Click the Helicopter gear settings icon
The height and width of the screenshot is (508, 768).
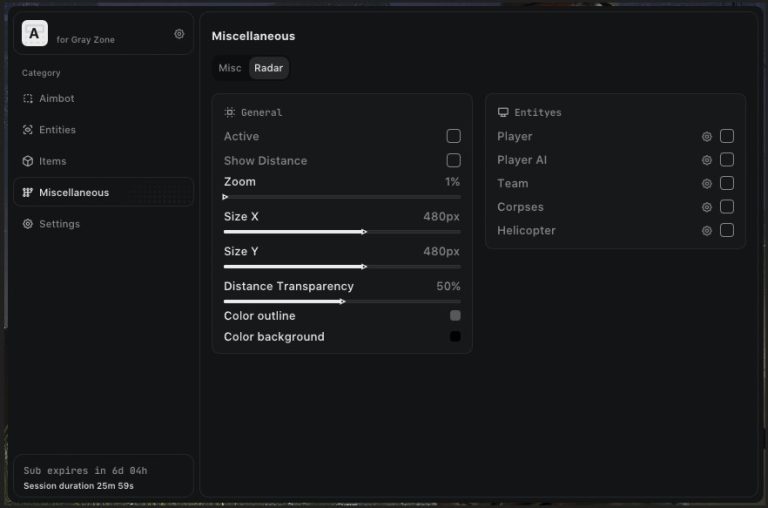pos(707,231)
